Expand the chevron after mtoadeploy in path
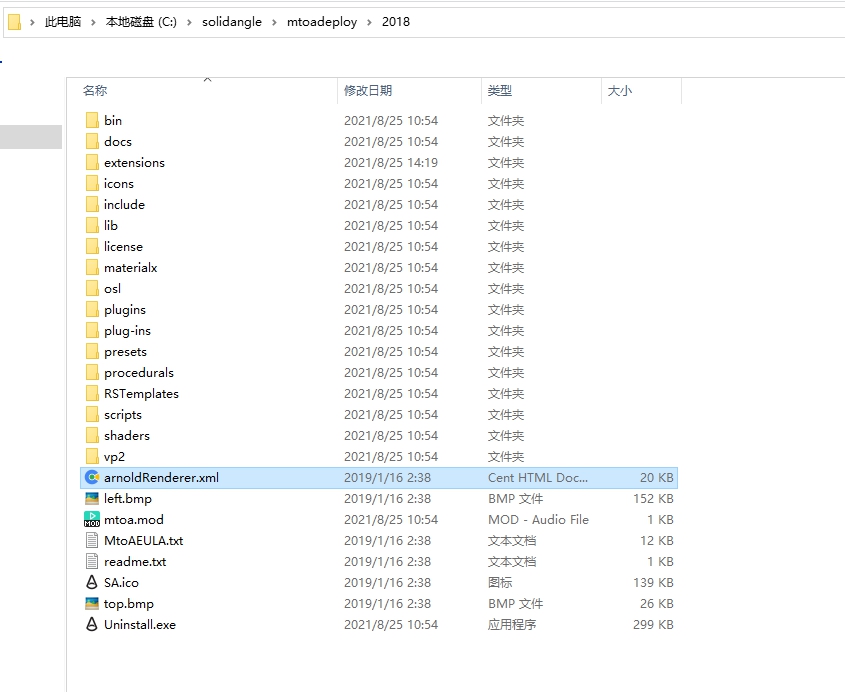The image size is (845, 692). [371, 22]
